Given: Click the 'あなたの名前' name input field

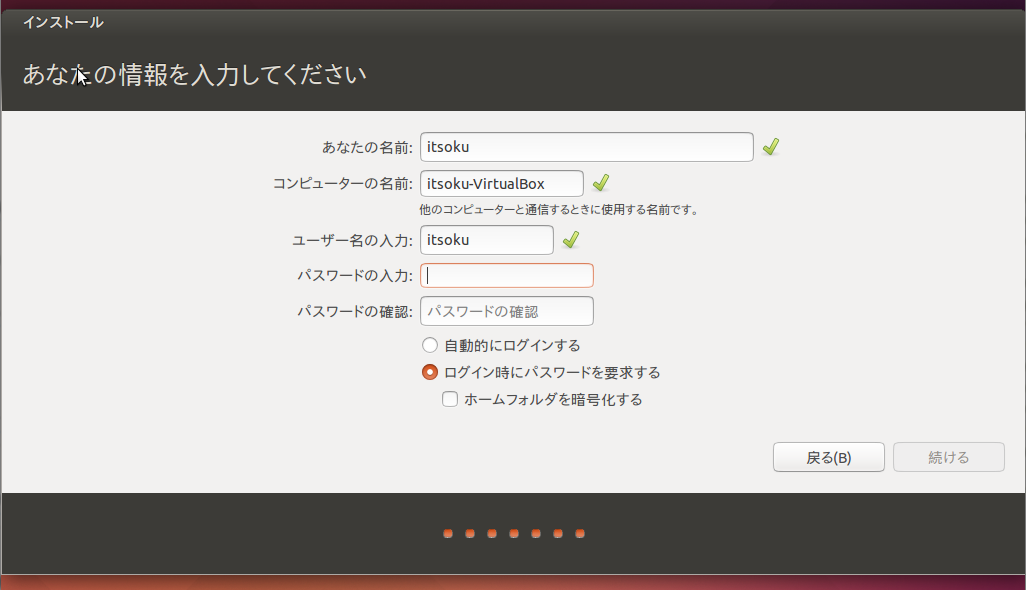Looking at the screenshot, I should pos(586,147).
